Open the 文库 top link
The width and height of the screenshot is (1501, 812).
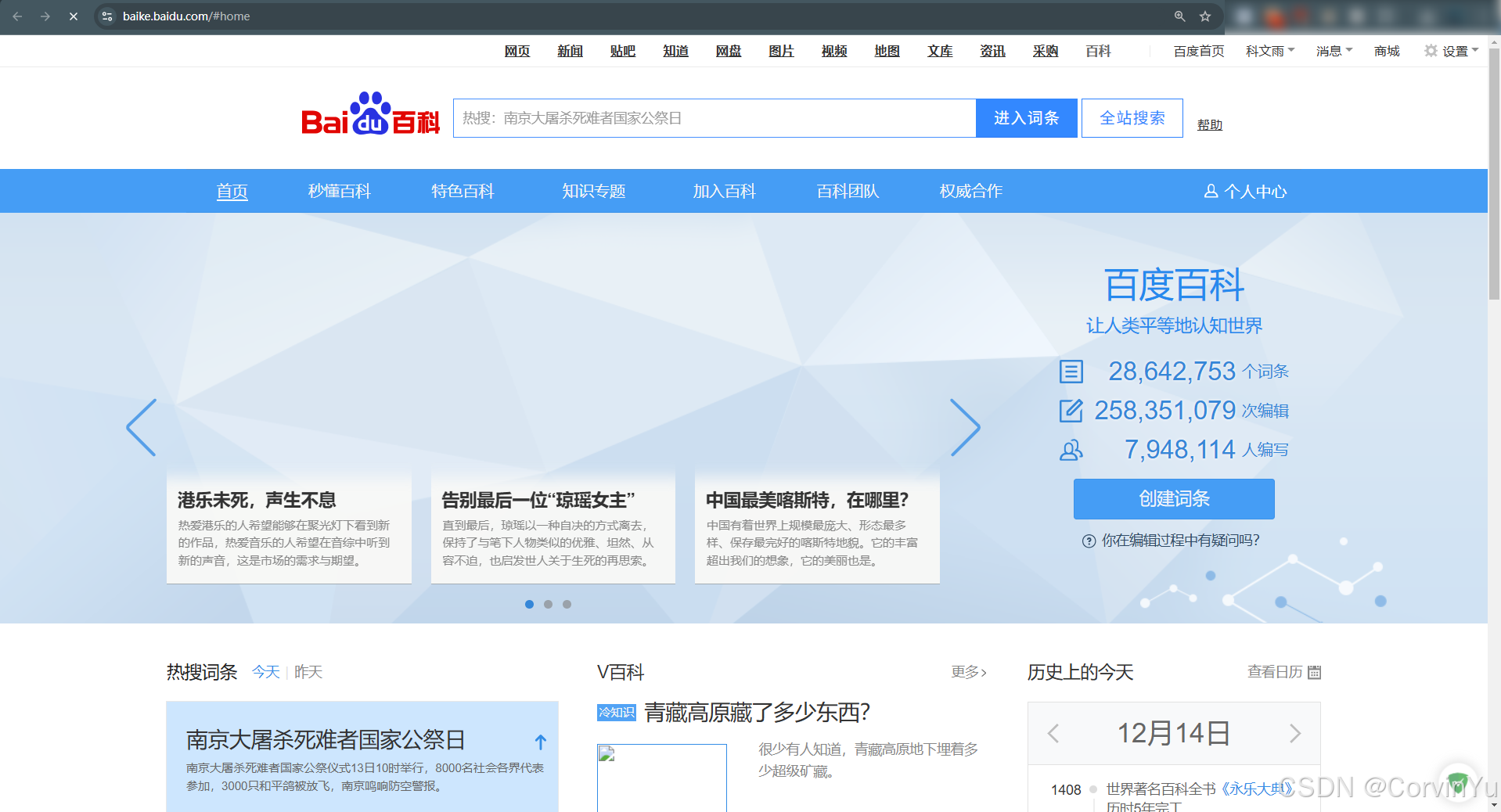940,51
